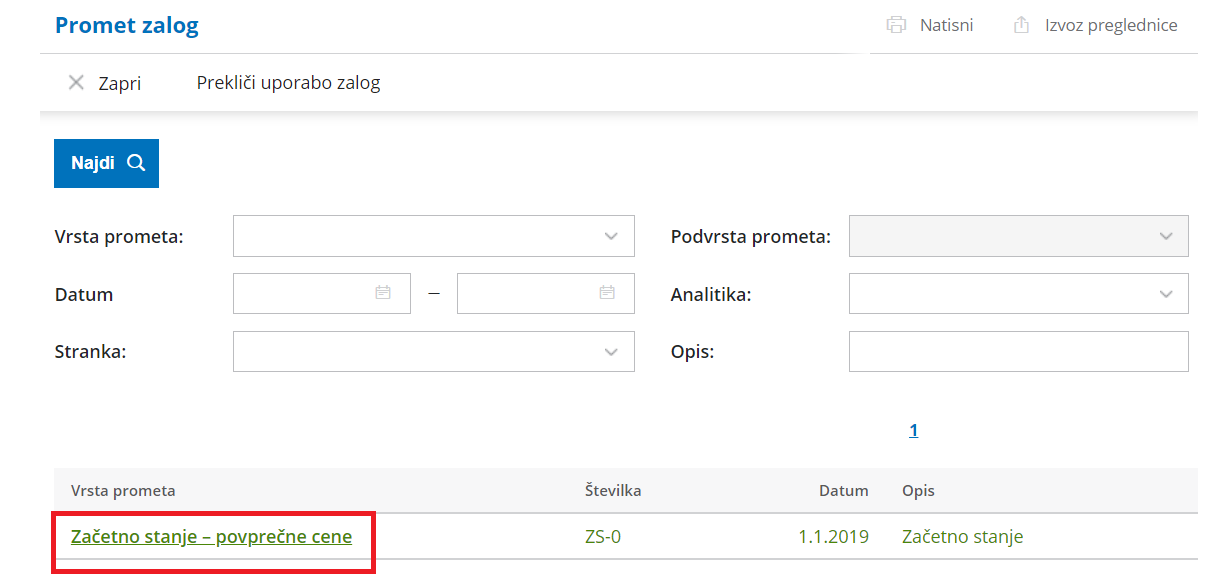Open the start date calendar picker
Viewport: 1209px width, 577px height.
point(383,293)
